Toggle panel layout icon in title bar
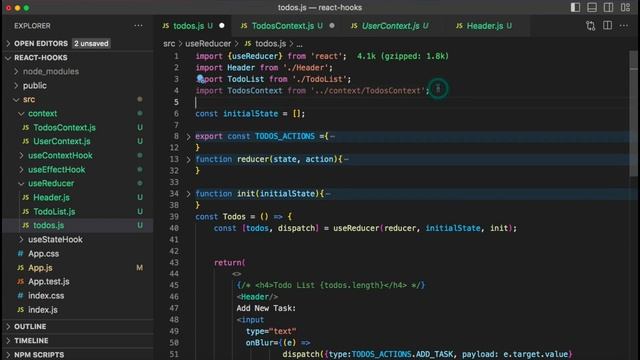 click(592, 7)
